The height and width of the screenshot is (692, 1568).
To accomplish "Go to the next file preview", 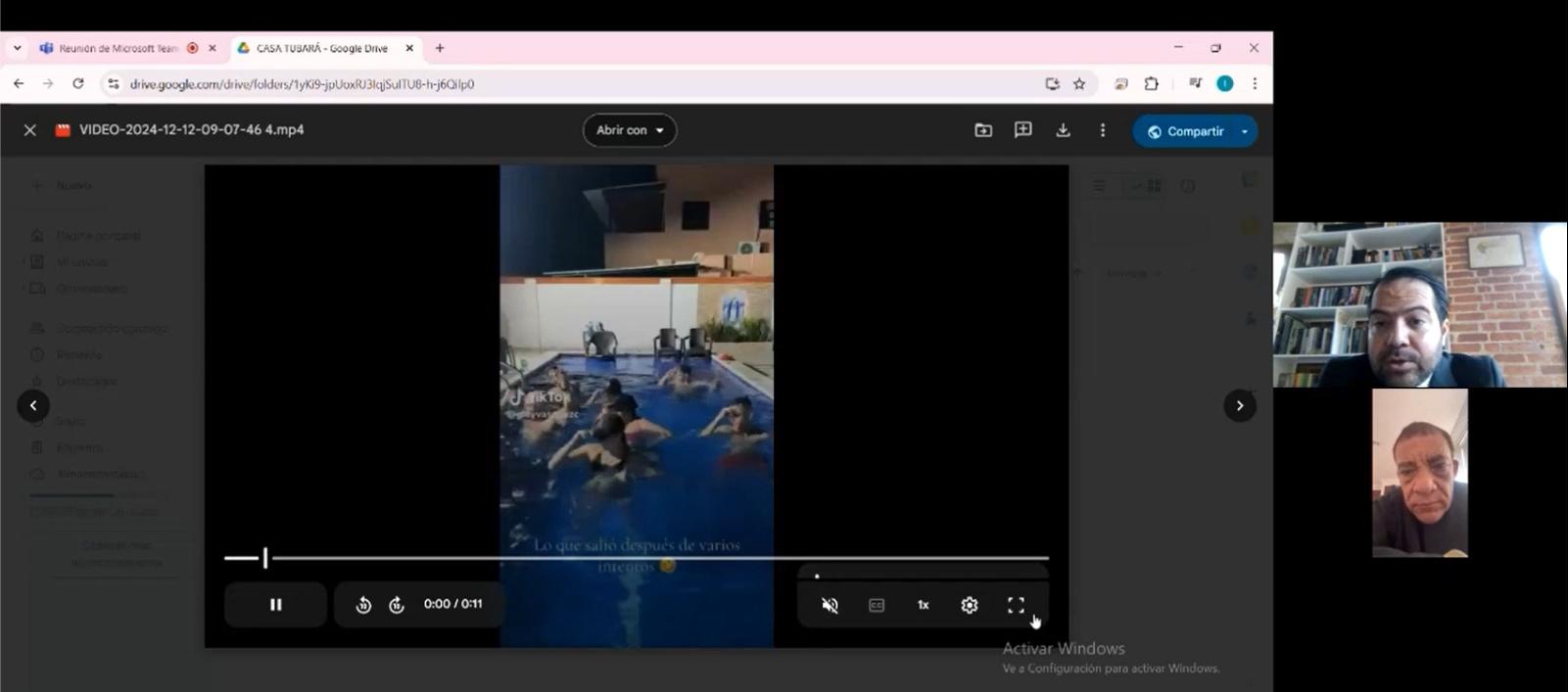I will click(1240, 405).
